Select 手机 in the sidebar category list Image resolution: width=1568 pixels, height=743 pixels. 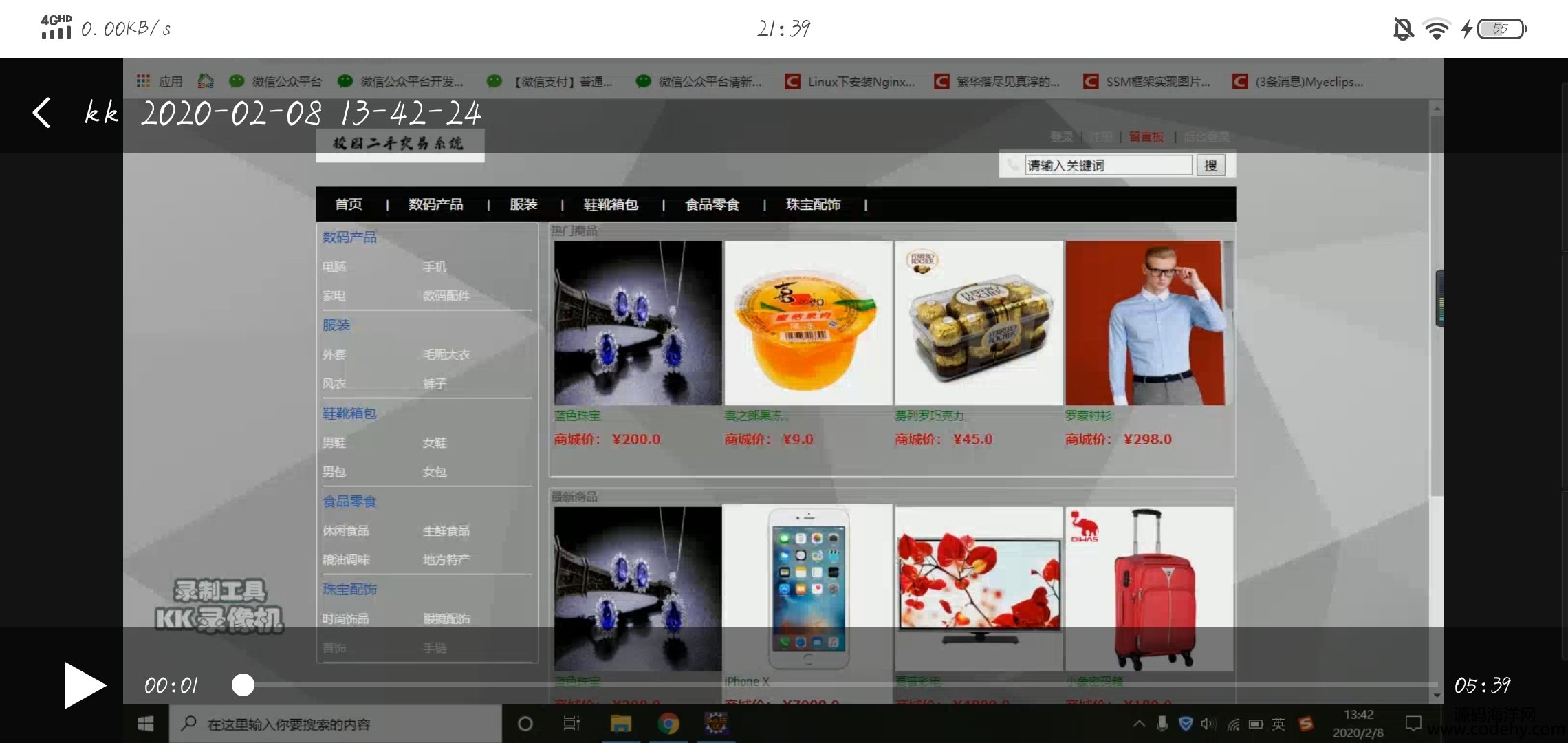(x=435, y=266)
